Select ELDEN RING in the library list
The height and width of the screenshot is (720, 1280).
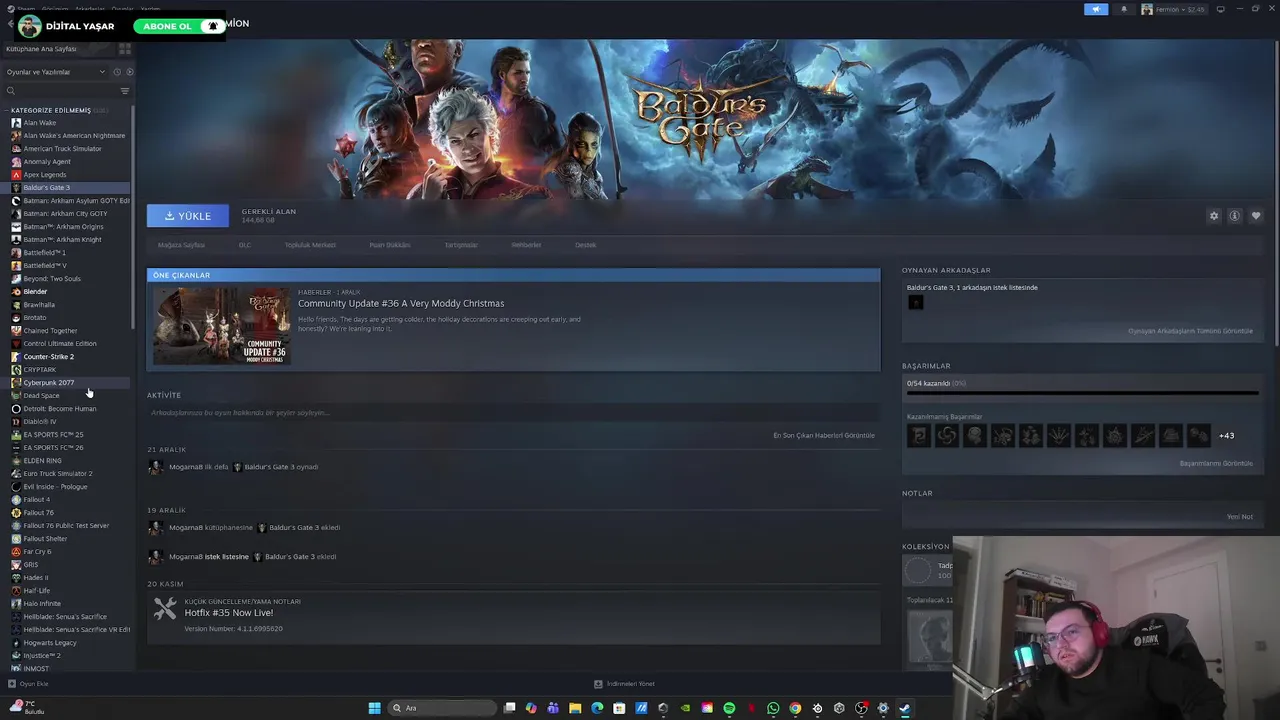pos(42,461)
